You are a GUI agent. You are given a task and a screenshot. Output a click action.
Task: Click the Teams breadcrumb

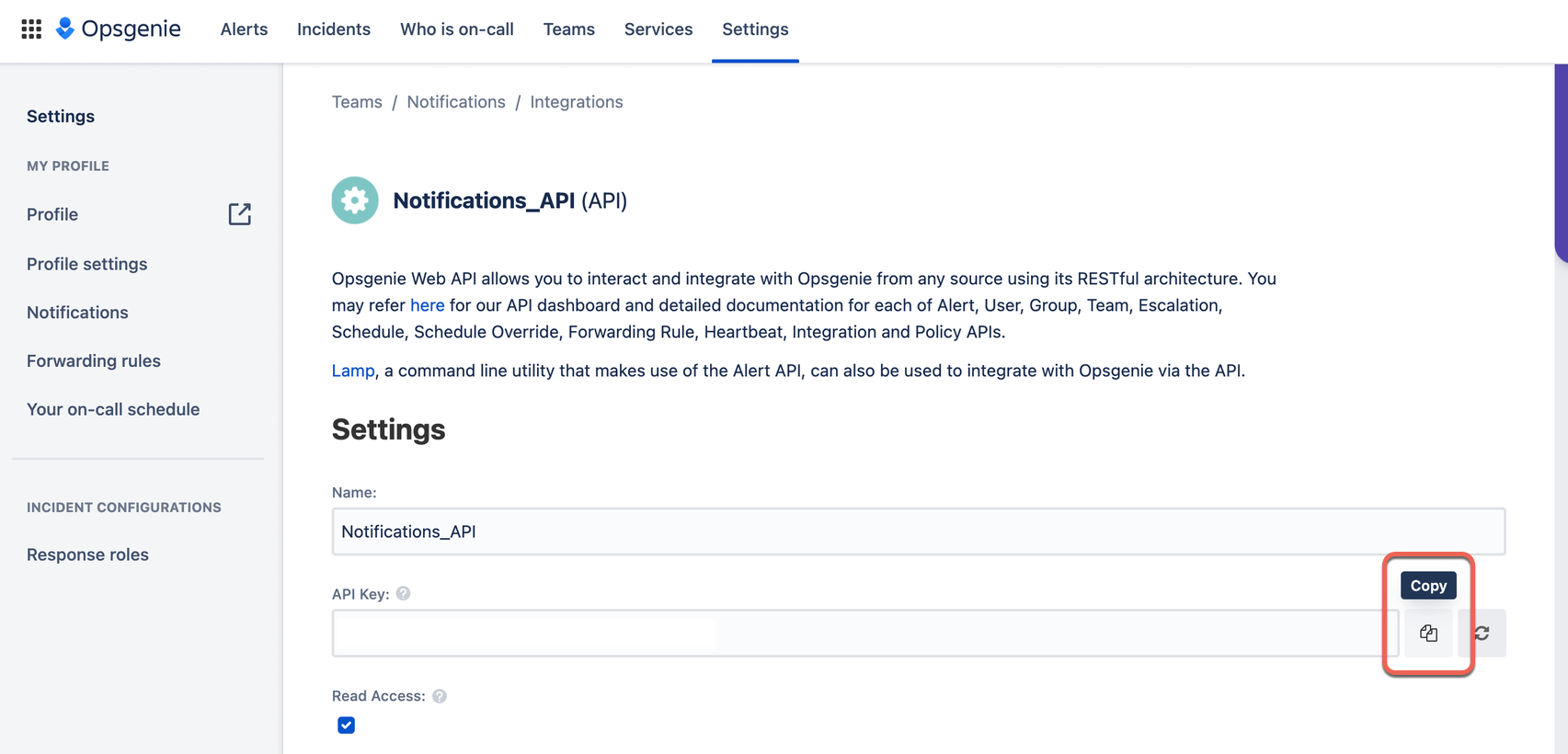357,102
